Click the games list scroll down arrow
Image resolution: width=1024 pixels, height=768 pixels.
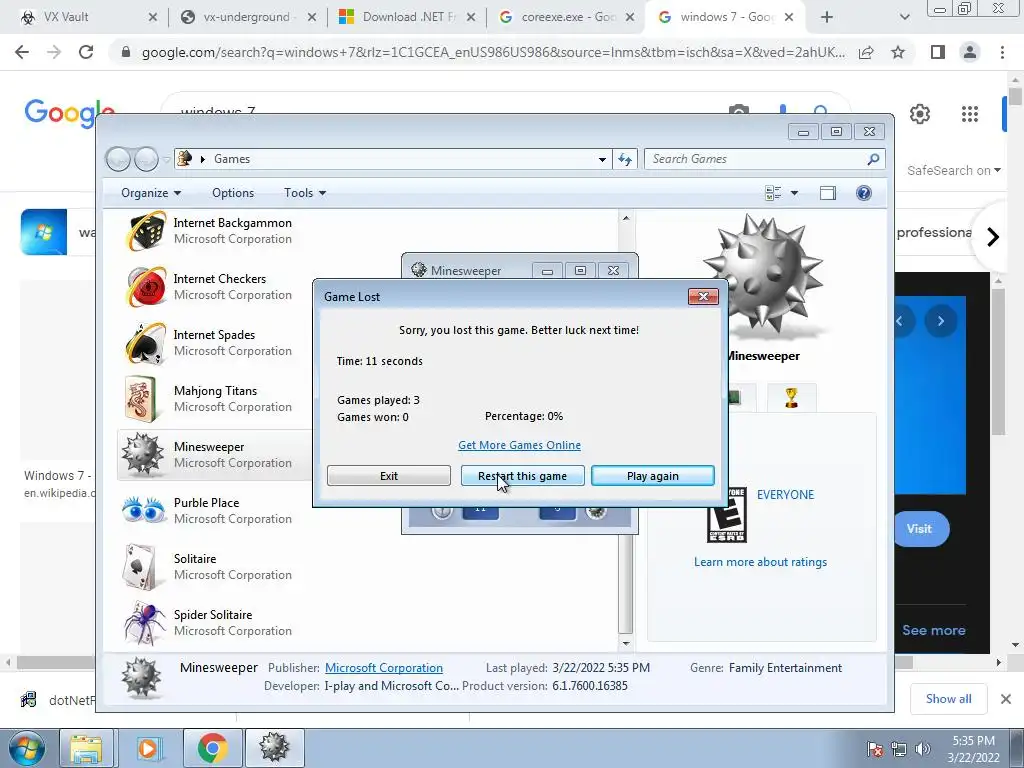click(626, 643)
